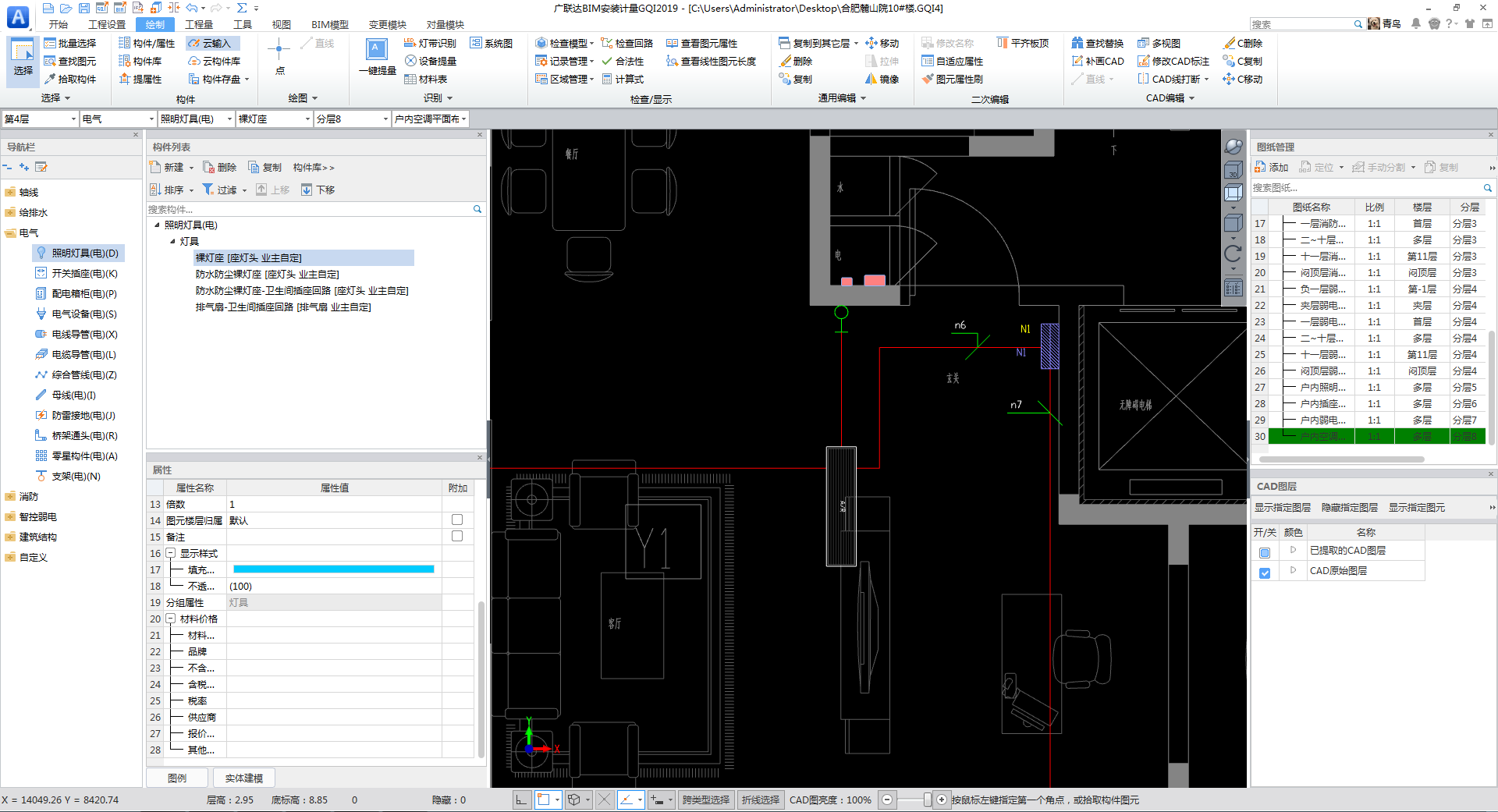Viewport: 1498px width, 812px height.
Task: Select the 拾取构件 pick component tool
Action: coord(70,80)
